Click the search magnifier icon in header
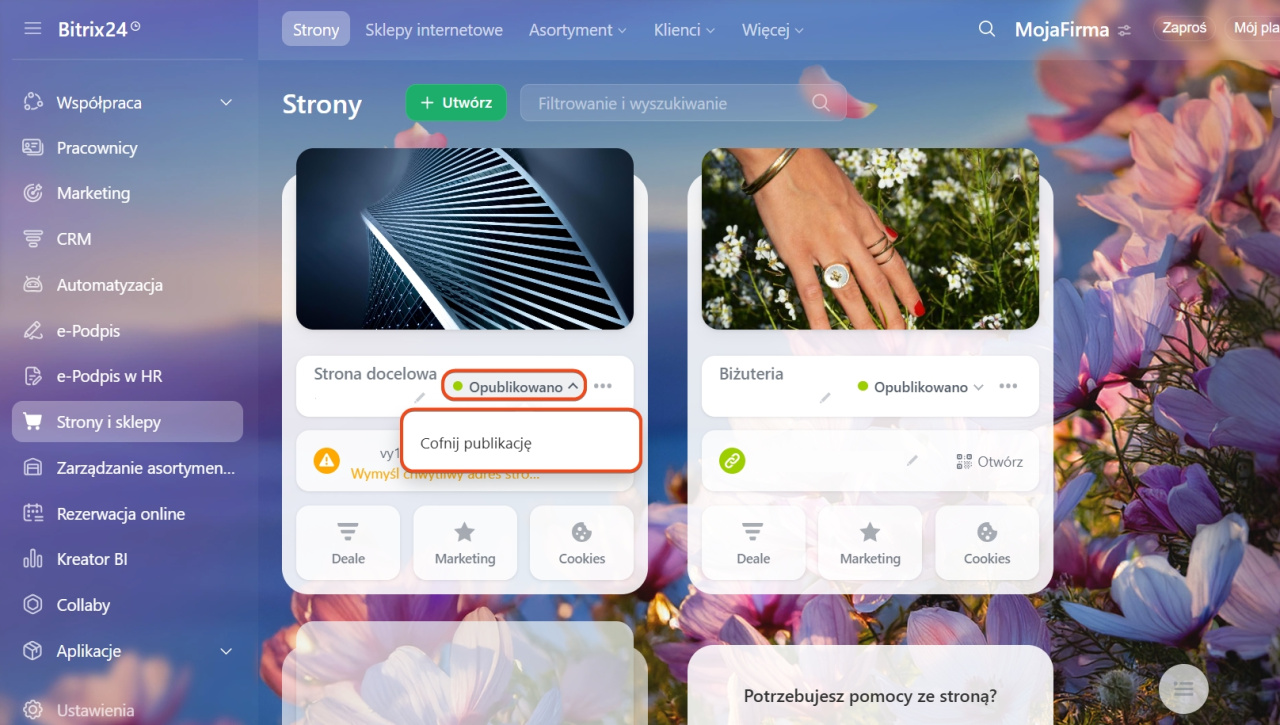Image resolution: width=1280 pixels, height=725 pixels. [x=986, y=29]
